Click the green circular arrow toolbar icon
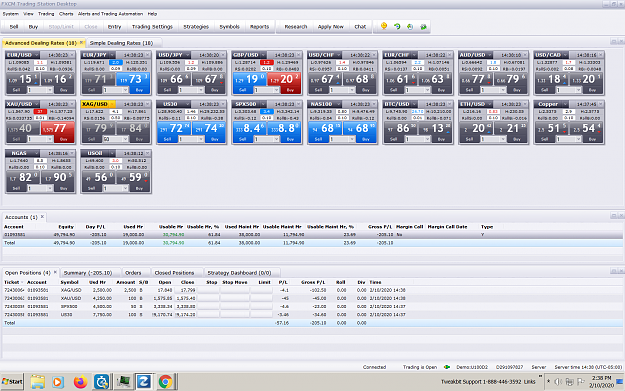 [397, 26]
